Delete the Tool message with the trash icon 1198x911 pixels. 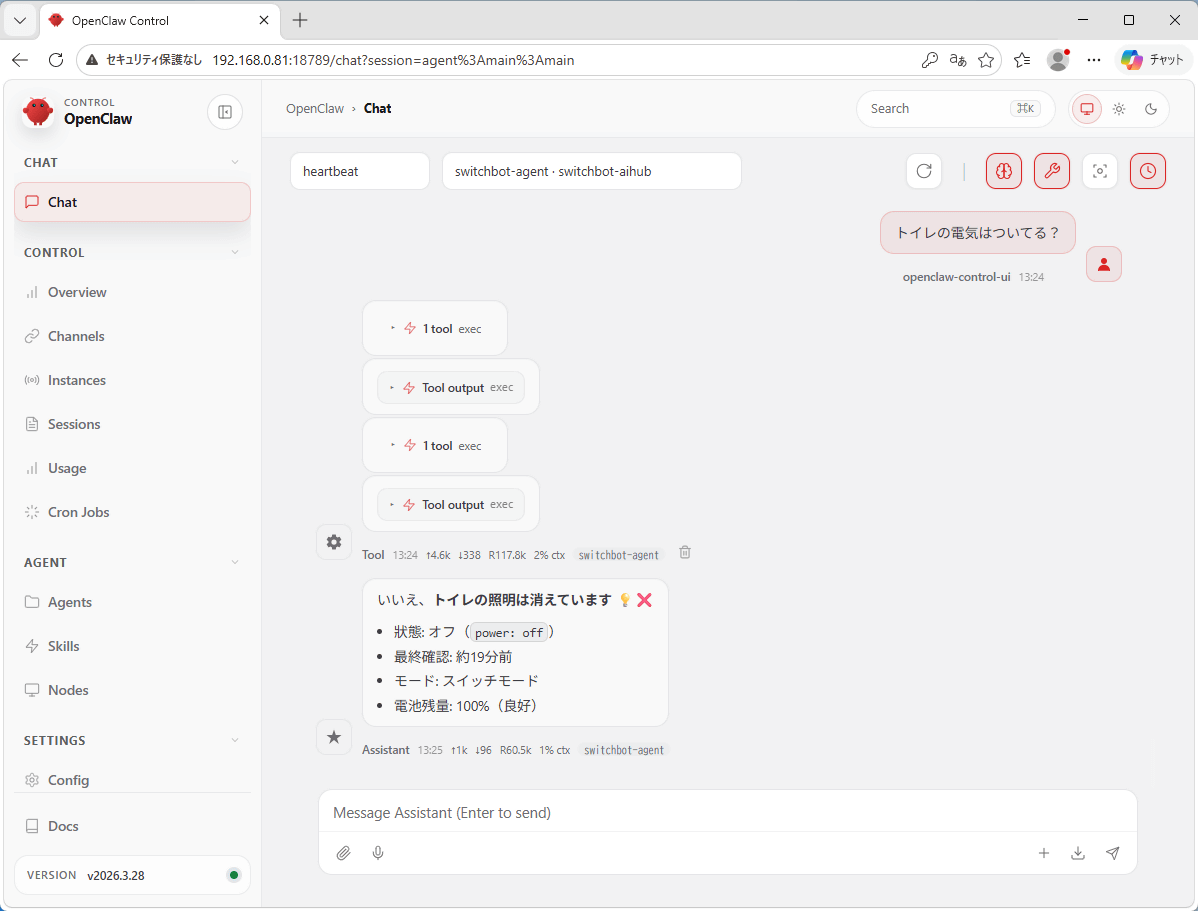coord(685,553)
